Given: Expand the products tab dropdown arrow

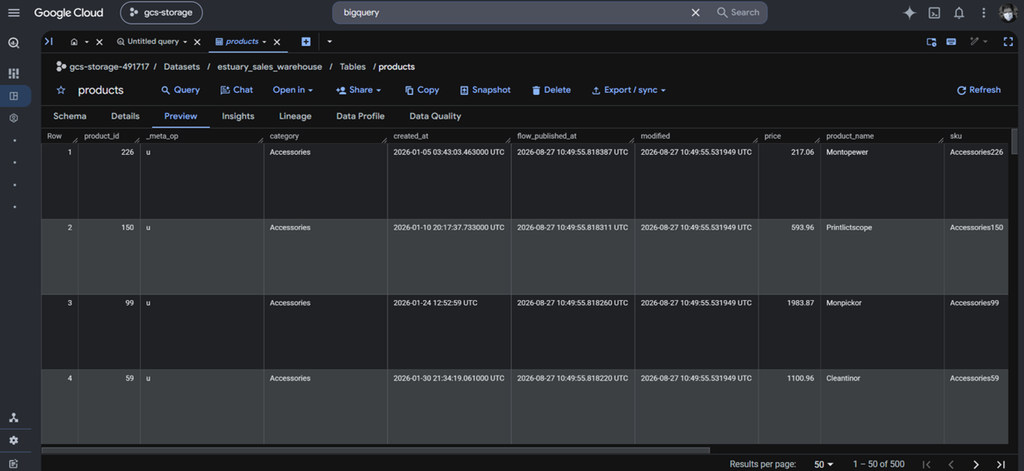Looking at the screenshot, I should [264, 42].
